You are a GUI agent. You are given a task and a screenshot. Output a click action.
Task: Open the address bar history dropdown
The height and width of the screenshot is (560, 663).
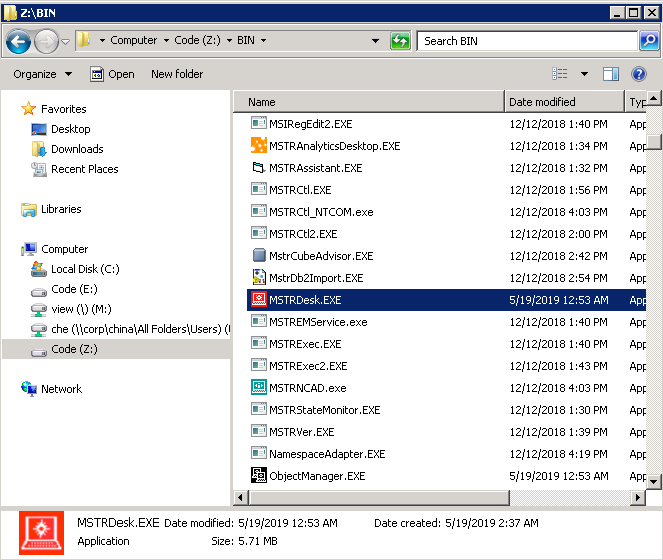click(375, 41)
